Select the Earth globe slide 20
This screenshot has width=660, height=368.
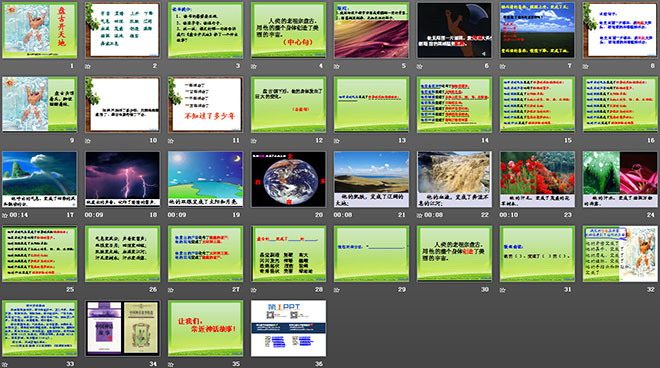[x=288, y=179]
